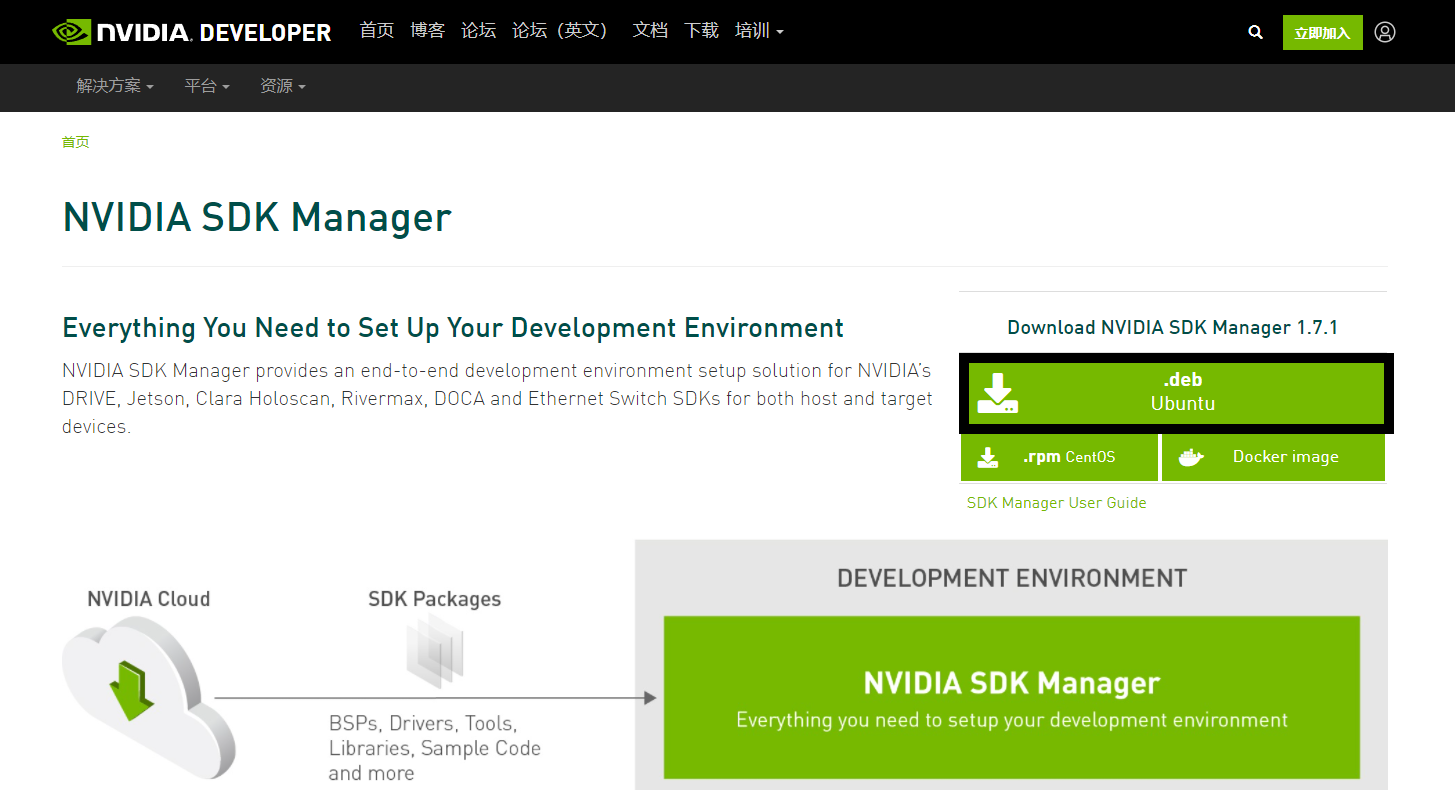Expand the 解决方案 dropdown menu
Image resolution: width=1455 pixels, height=790 pixels.
(x=115, y=86)
